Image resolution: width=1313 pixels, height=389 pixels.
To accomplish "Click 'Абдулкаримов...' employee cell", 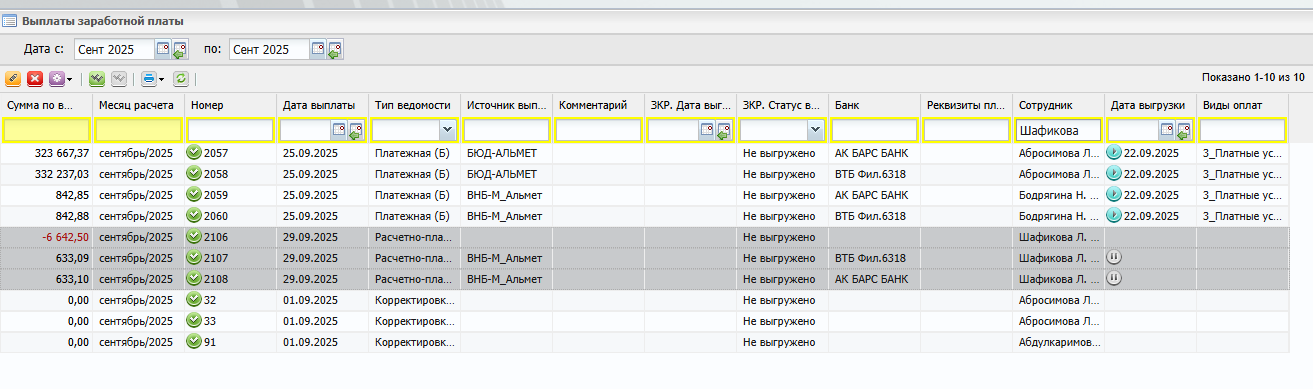I will 1059,342.
